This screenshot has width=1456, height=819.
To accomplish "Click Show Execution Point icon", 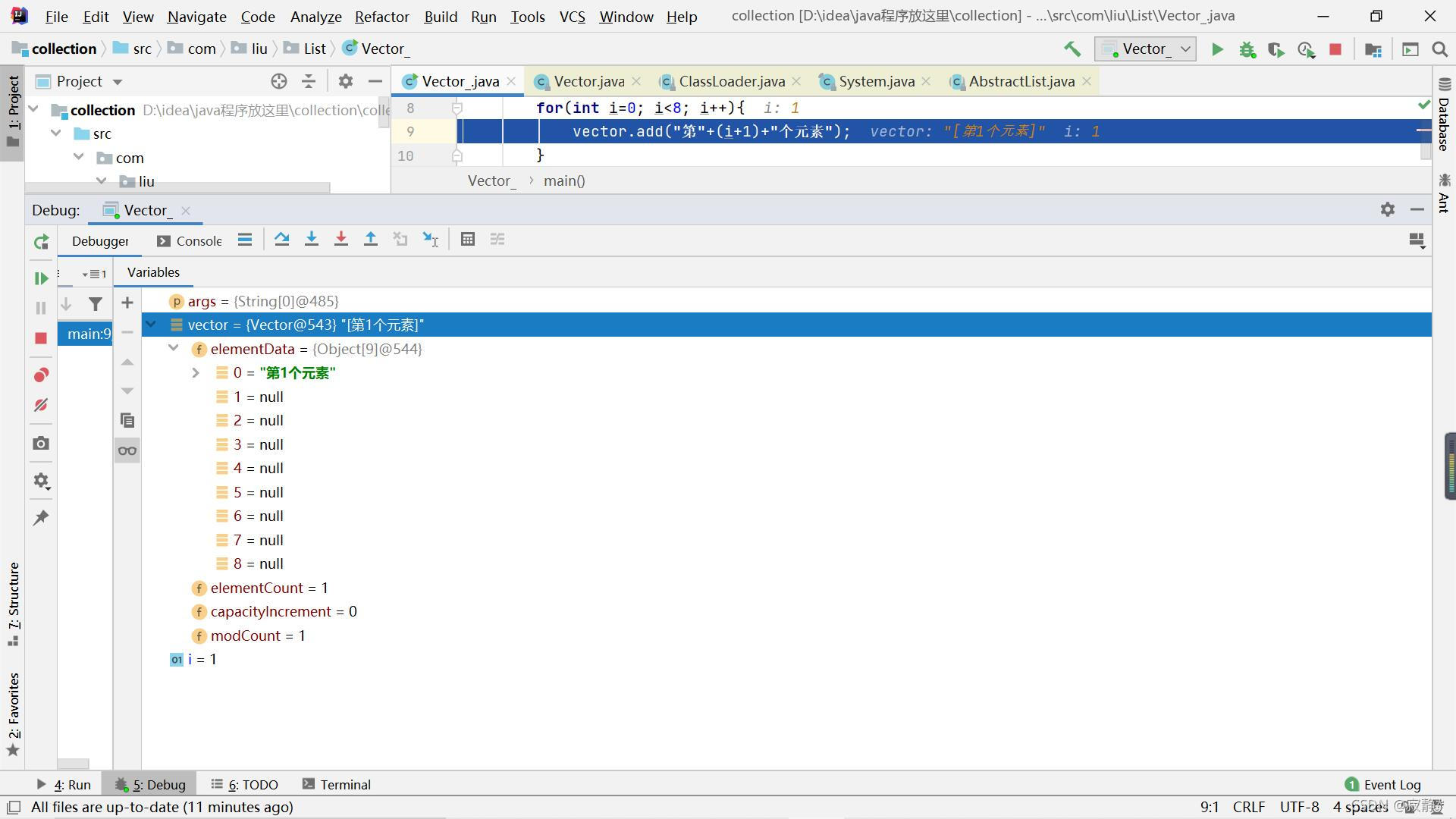I will tap(245, 240).
